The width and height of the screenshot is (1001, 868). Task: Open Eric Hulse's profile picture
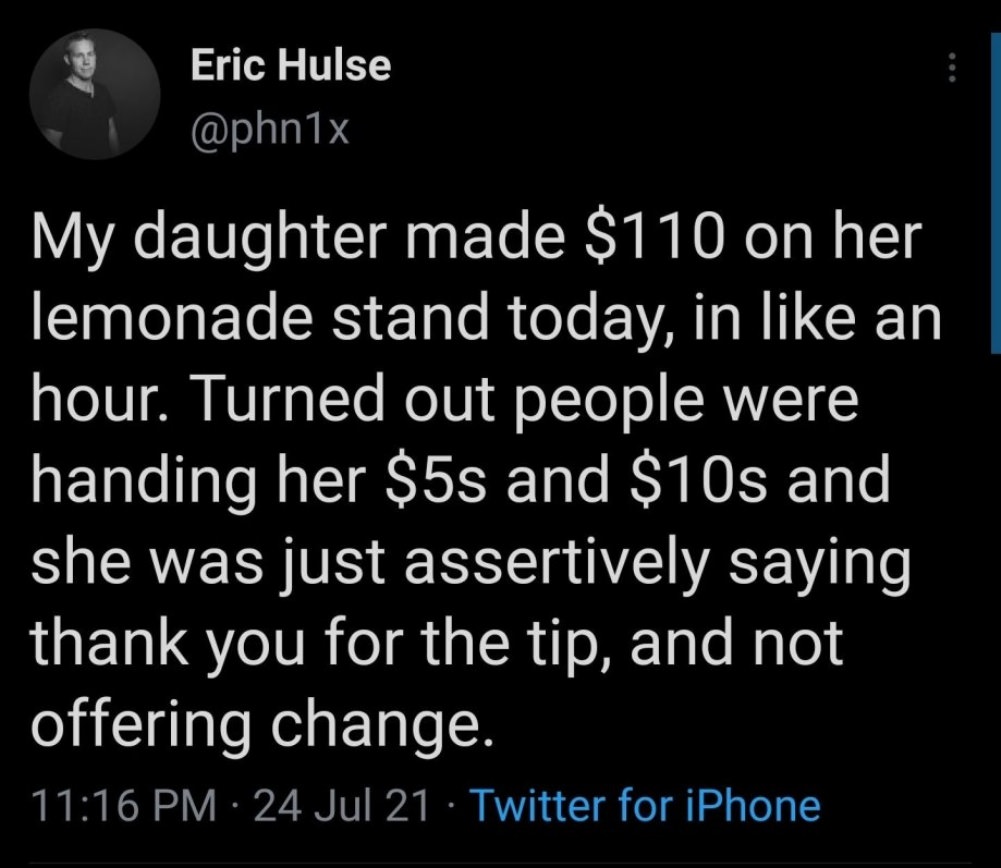tap(94, 94)
